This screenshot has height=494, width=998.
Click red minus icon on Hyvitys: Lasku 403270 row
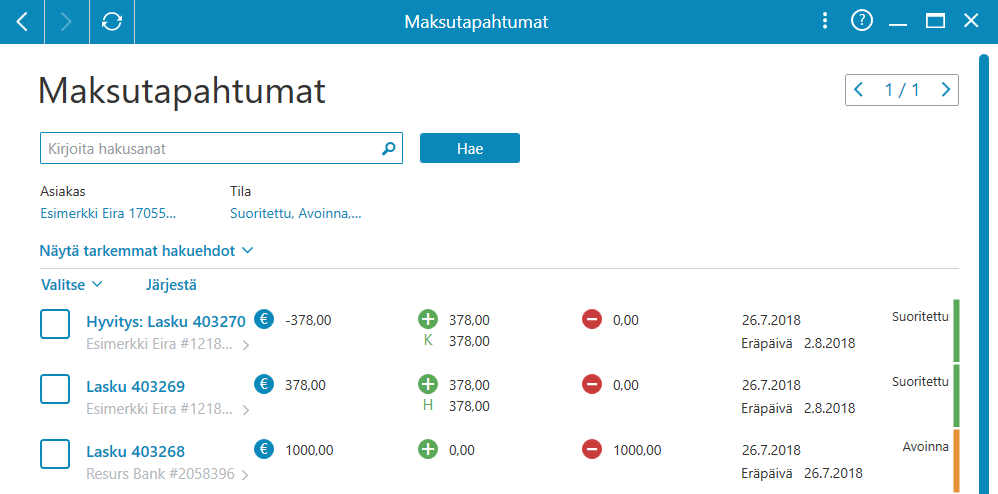[592, 319]
